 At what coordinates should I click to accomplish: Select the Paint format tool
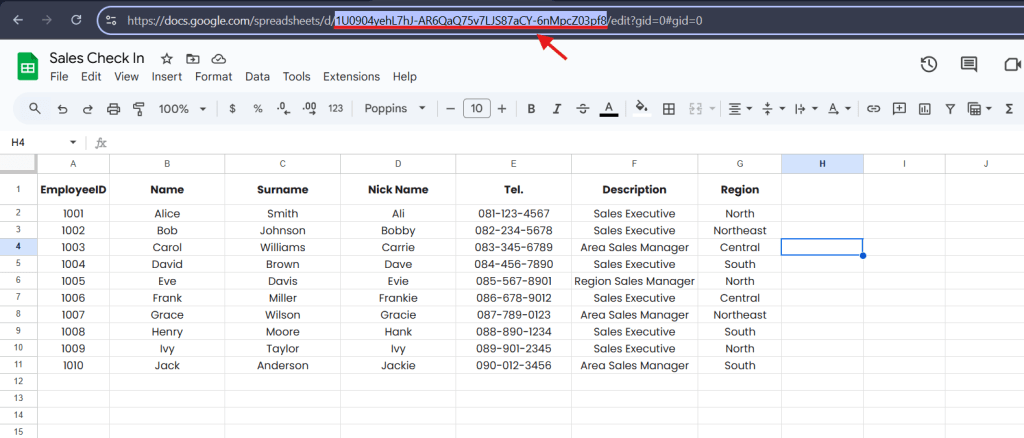[139, 109]
